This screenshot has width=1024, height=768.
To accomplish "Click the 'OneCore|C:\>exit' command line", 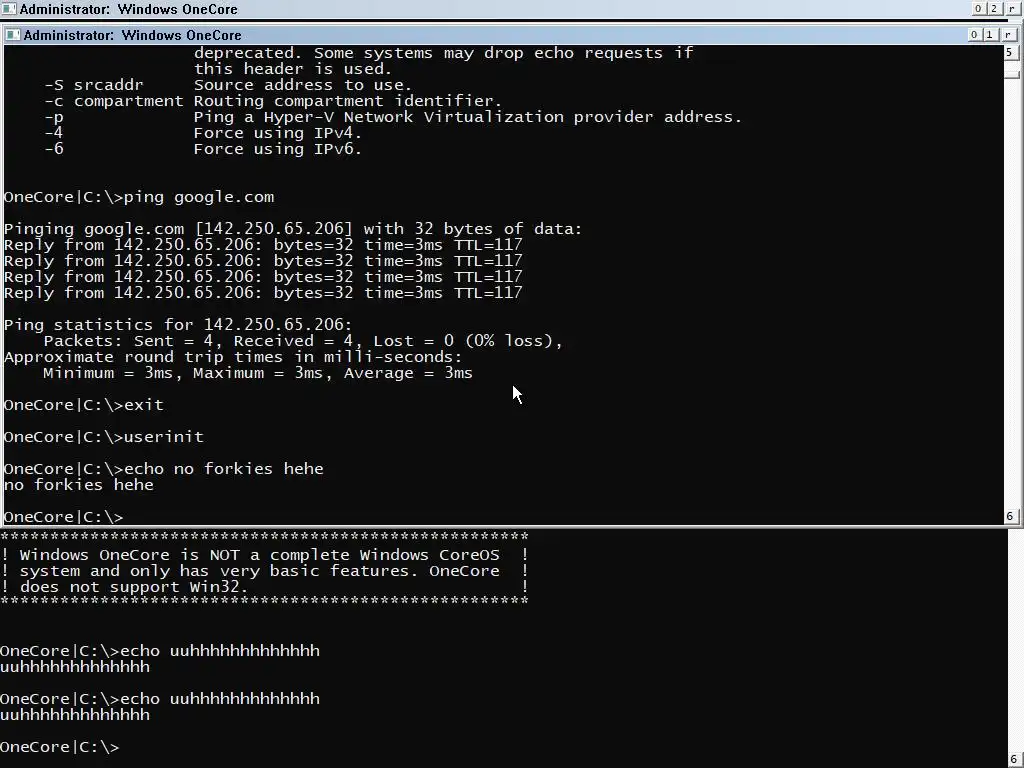I will pyautogui.click(x=84, y=405).
